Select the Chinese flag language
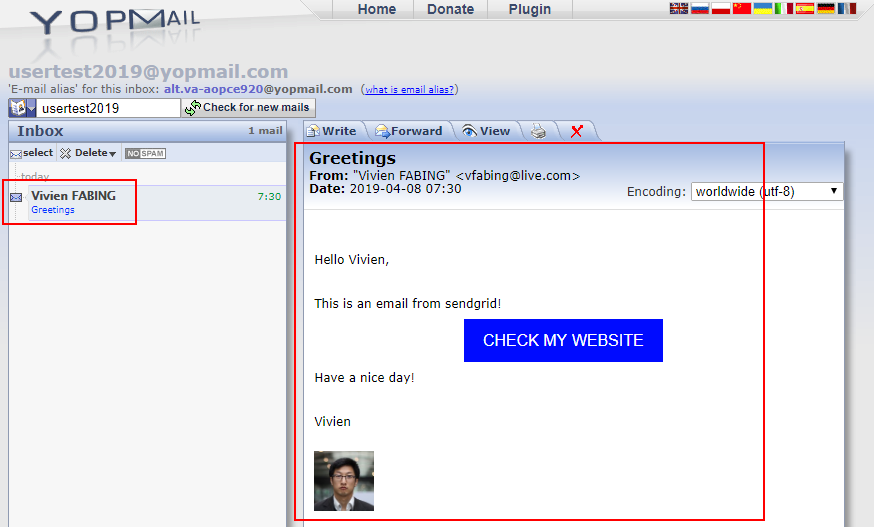Image resolution: width=874 pixels, height=527 pixels. tap(742, 8)
